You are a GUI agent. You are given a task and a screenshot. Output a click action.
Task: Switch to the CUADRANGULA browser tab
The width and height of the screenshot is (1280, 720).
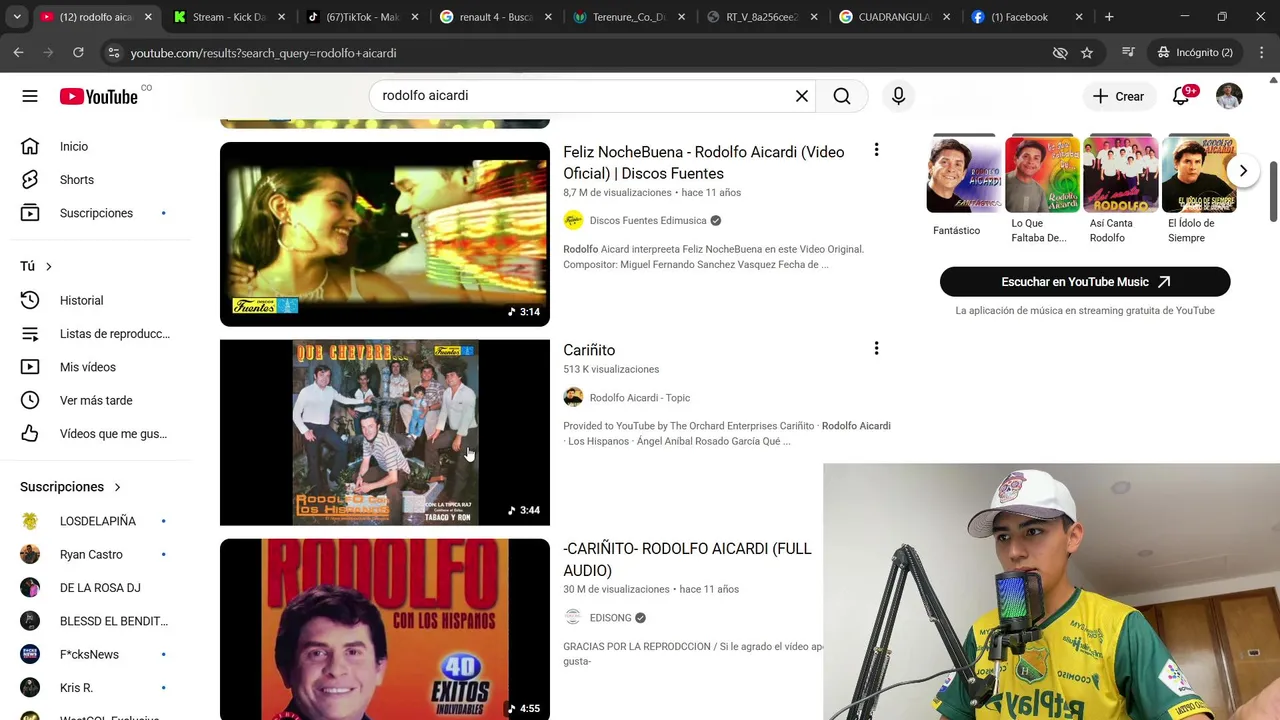[893, 17]
